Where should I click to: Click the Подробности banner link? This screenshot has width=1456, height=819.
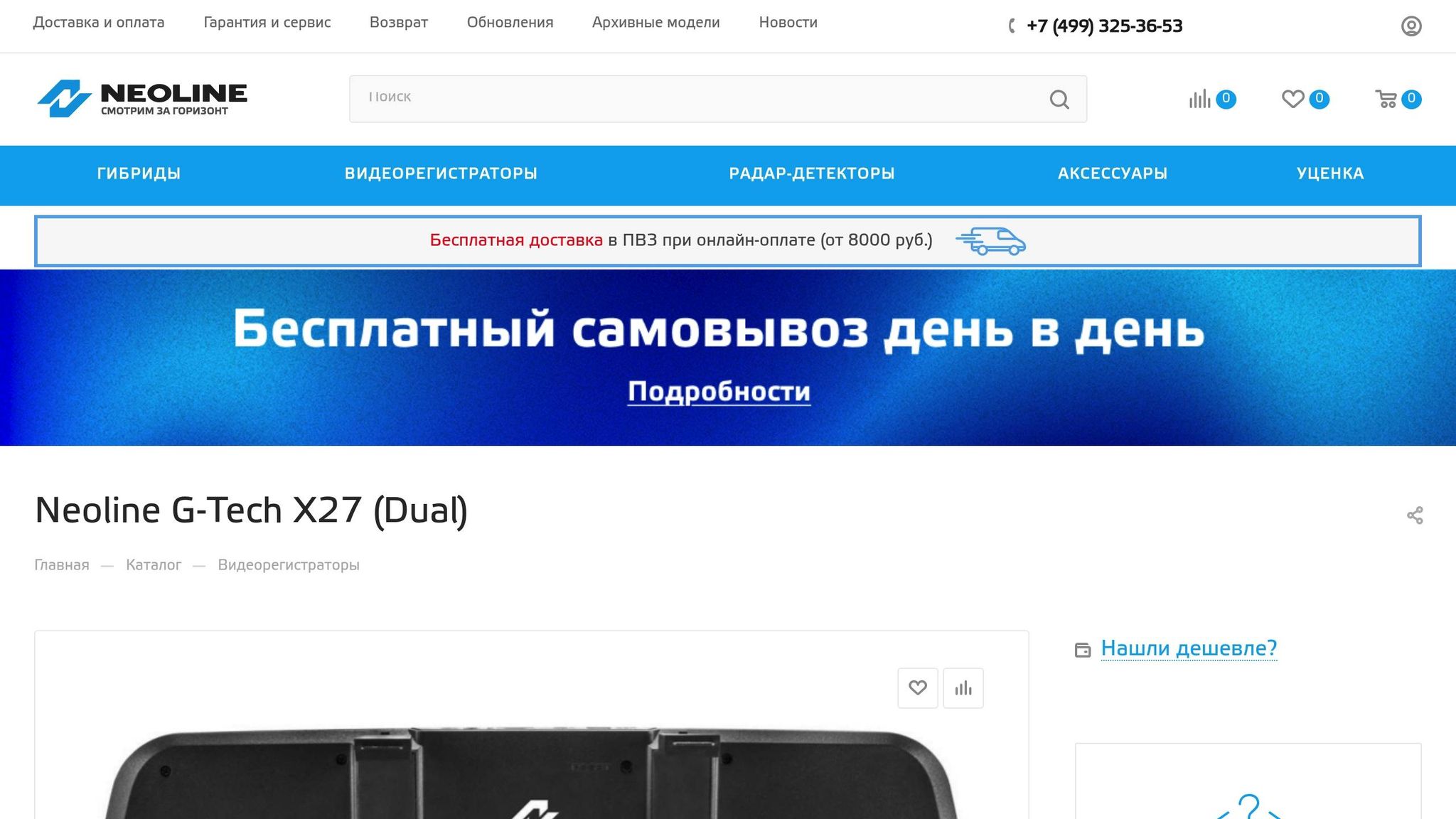click(719, 392)
